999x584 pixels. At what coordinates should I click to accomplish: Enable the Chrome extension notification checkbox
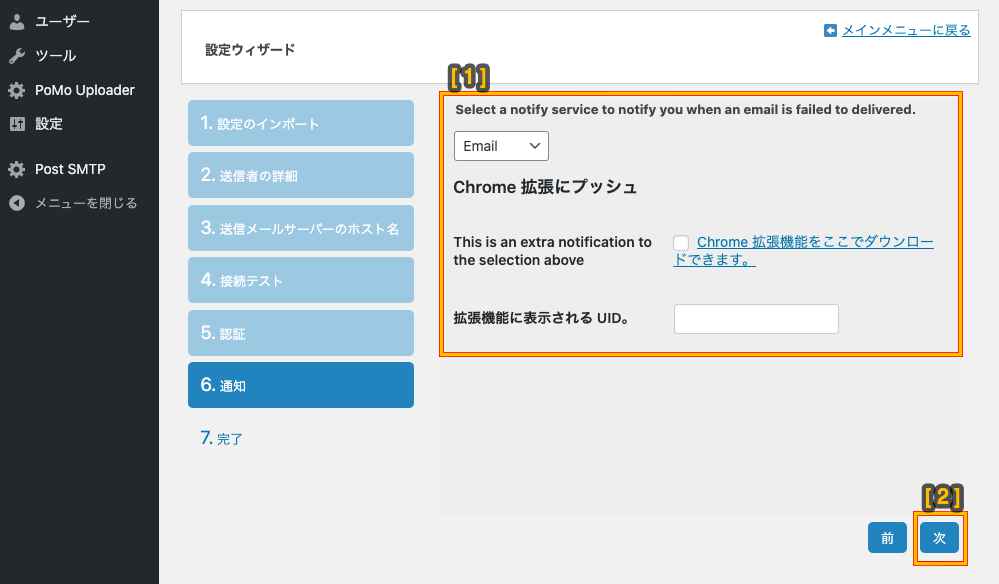[x=681, y=243]
